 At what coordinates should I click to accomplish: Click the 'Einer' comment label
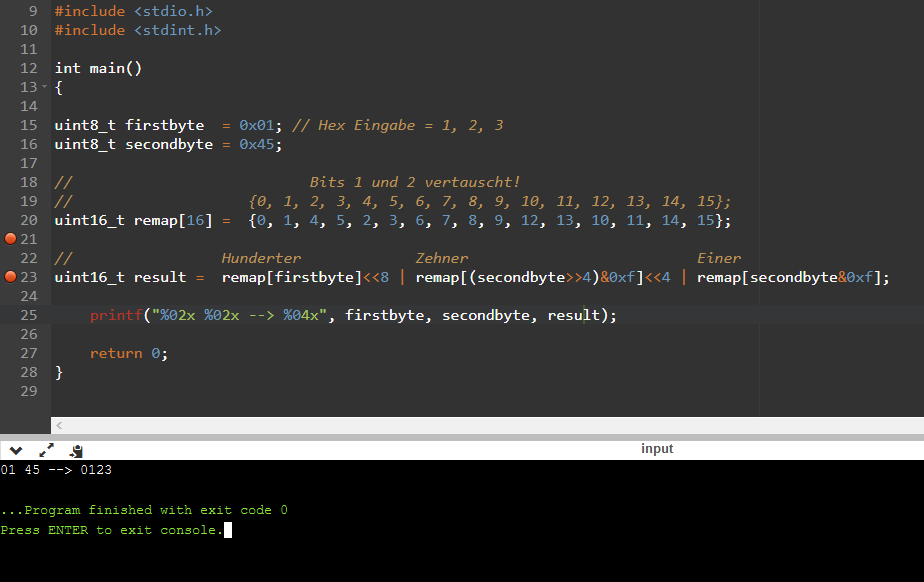pyautogui.click(x=719, y=258)
